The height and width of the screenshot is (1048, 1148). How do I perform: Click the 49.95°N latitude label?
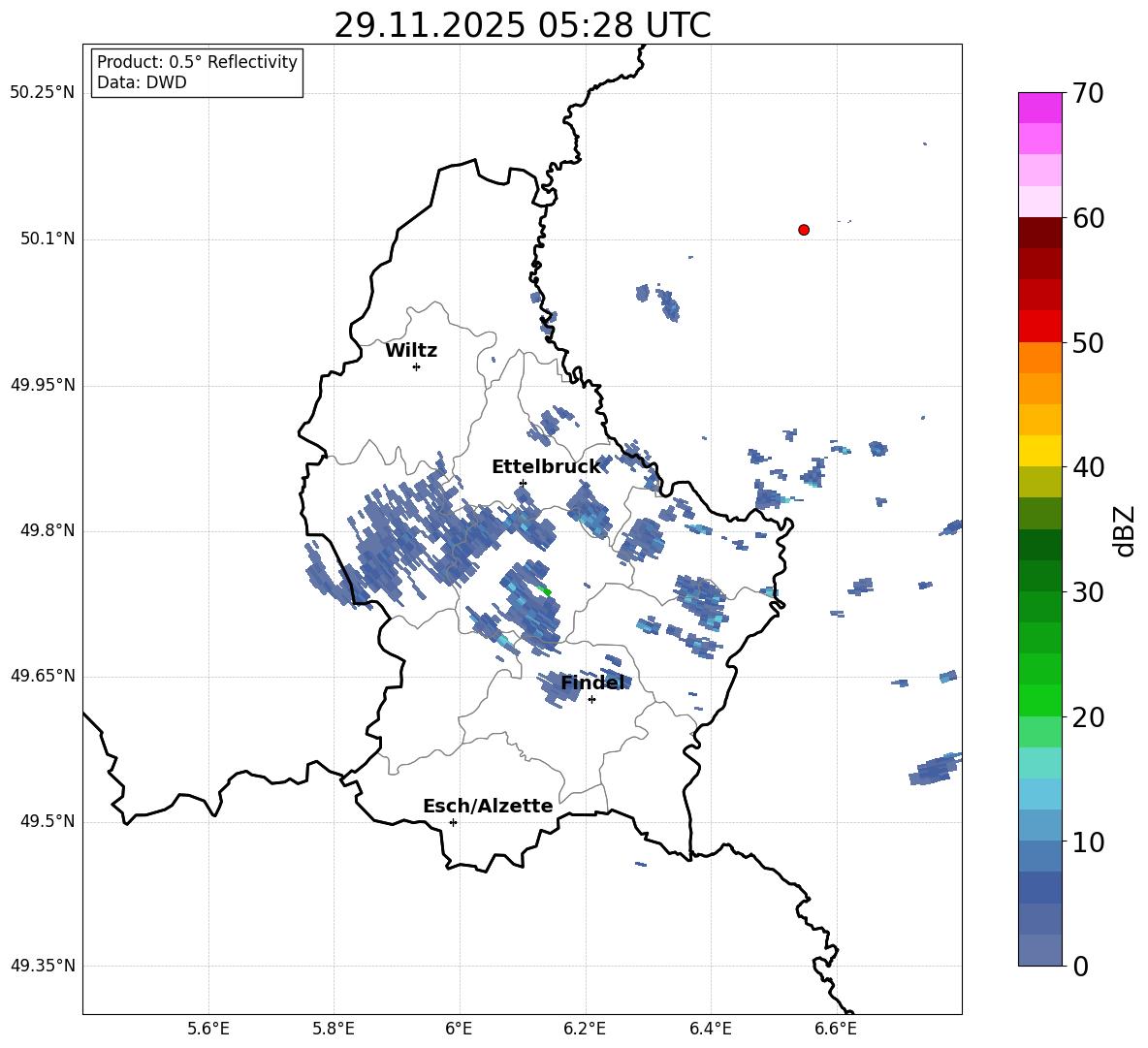coord(43,385)
